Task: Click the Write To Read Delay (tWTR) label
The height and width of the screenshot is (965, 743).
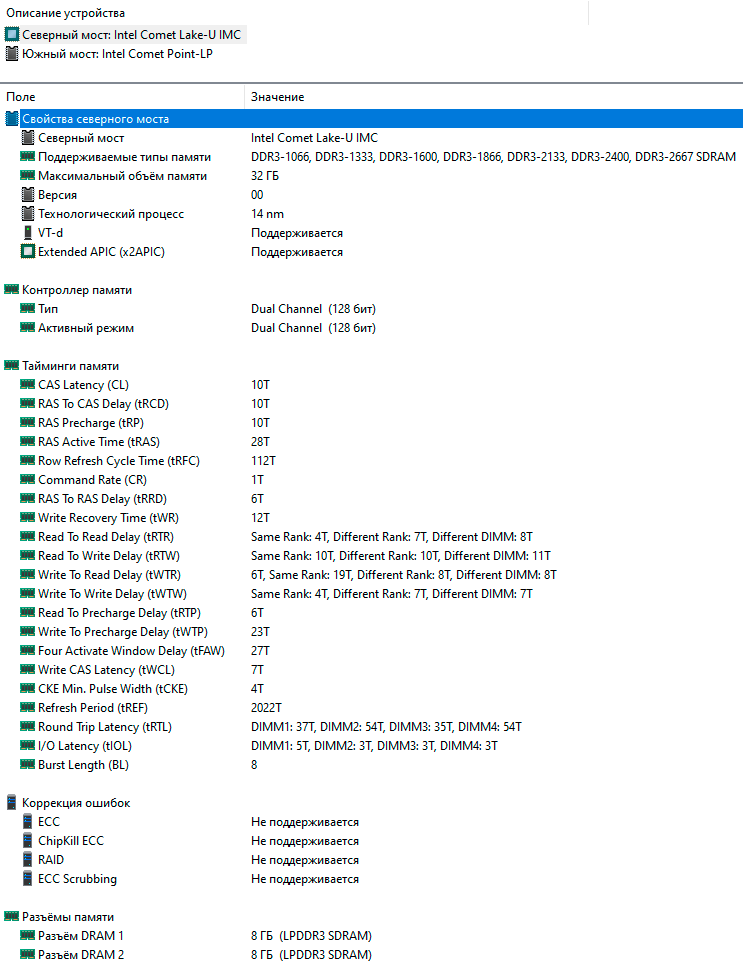Action: 110,575
